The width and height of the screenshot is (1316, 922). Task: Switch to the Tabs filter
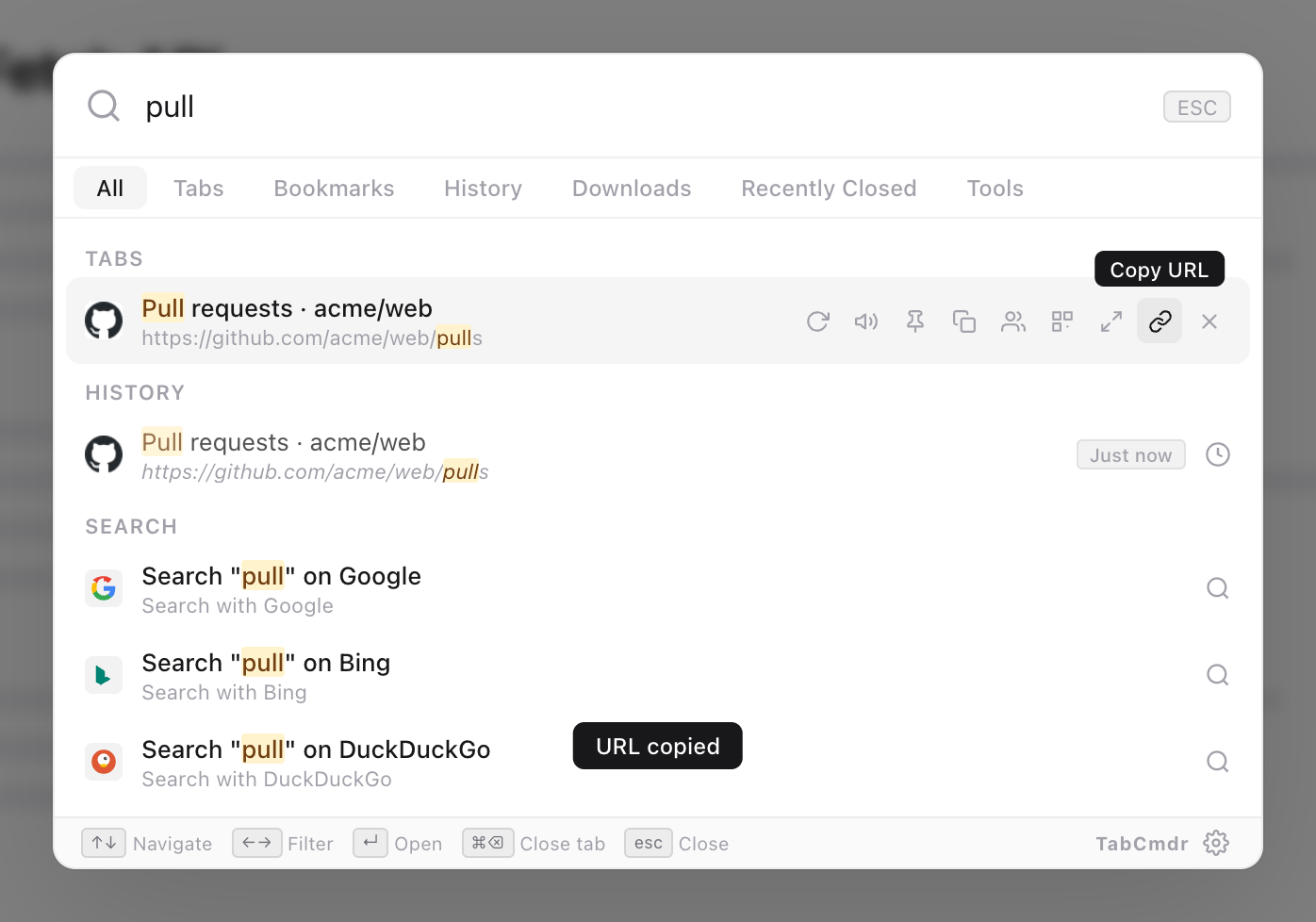coord(199,188)
